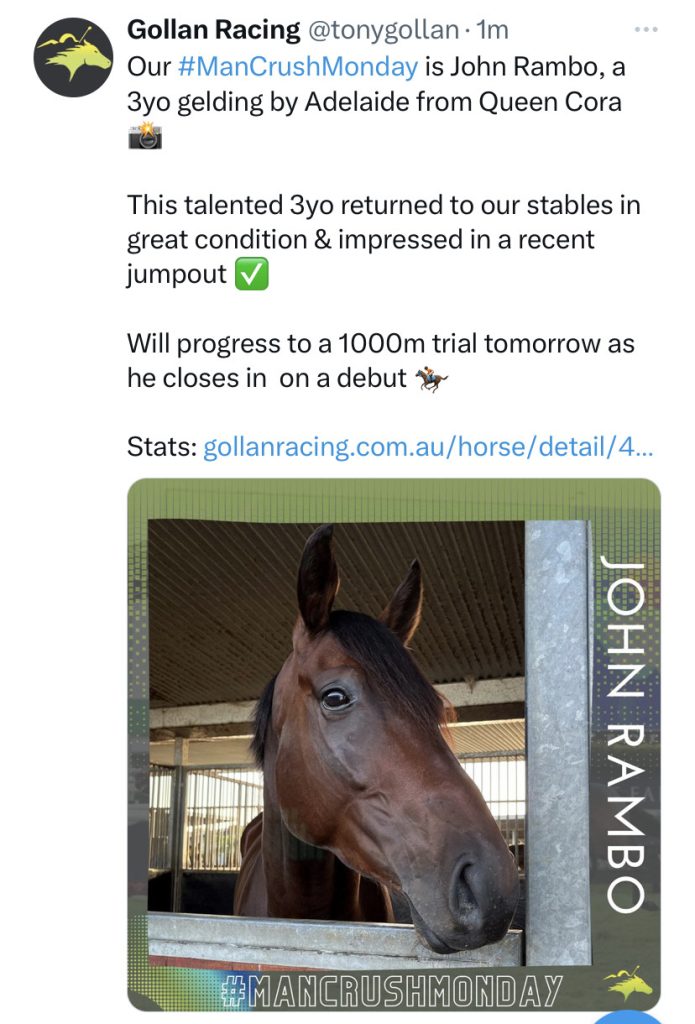
Task: Click the Gollan logo in image corner
Action: click(628, 984)
